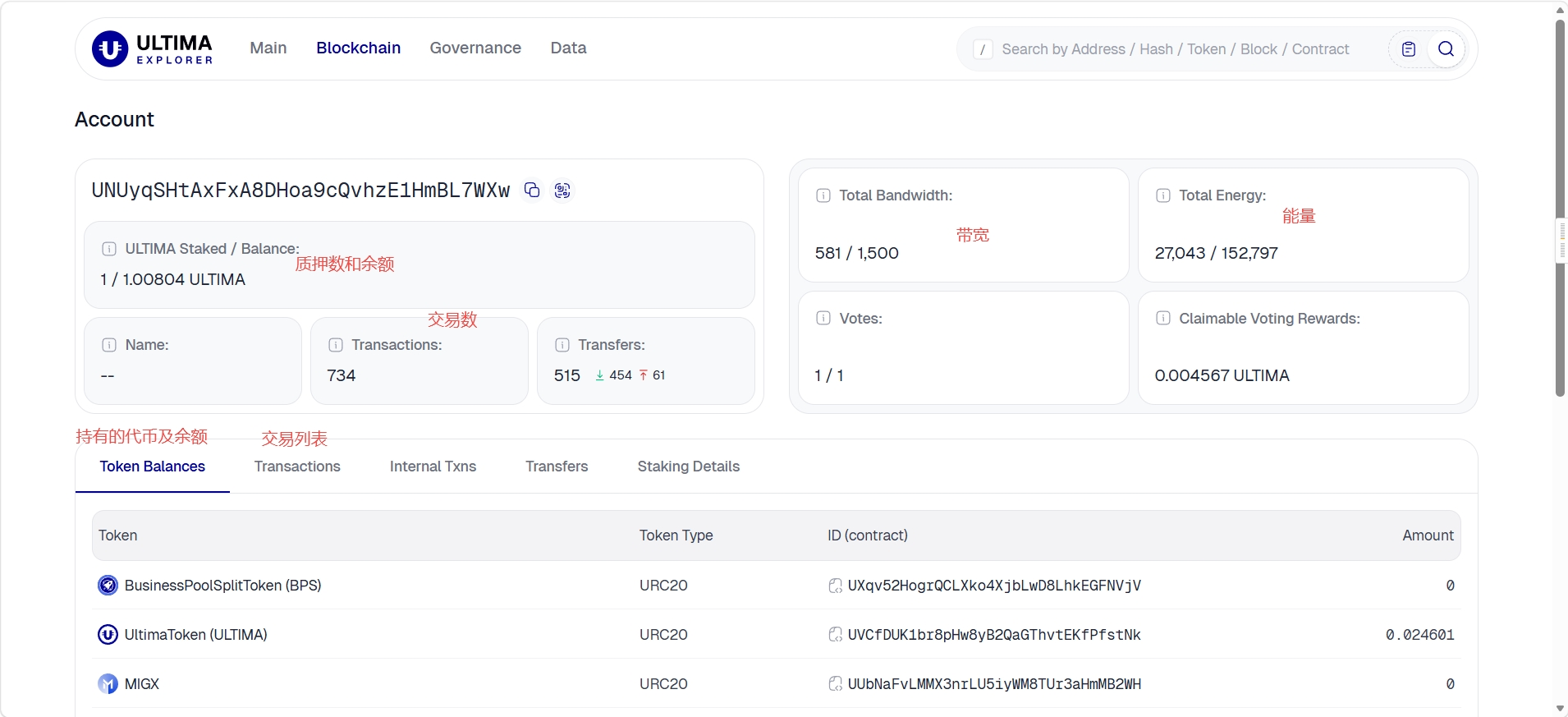The width and height of the screenshot is (1568, 717).
Task: Switch to the Internal Txns tab
Action: 433,467
